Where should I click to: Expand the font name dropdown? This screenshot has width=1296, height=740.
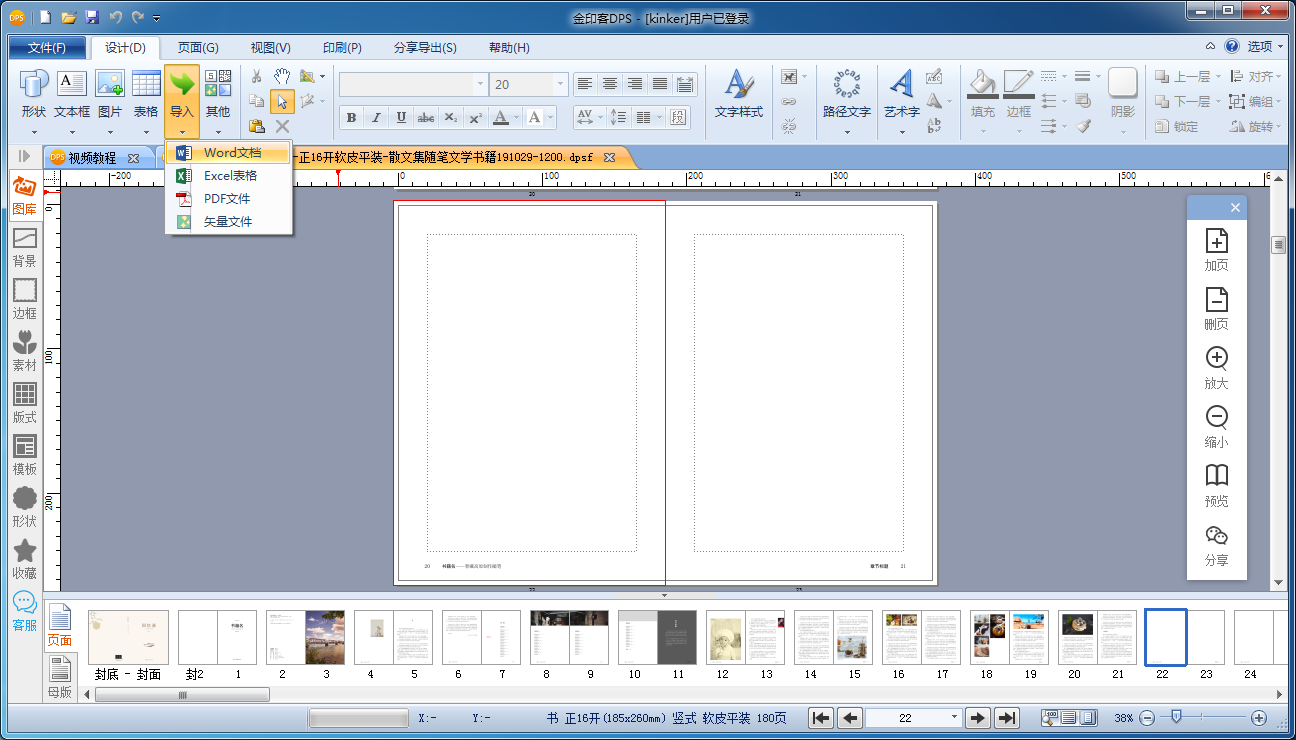point(480,85)
